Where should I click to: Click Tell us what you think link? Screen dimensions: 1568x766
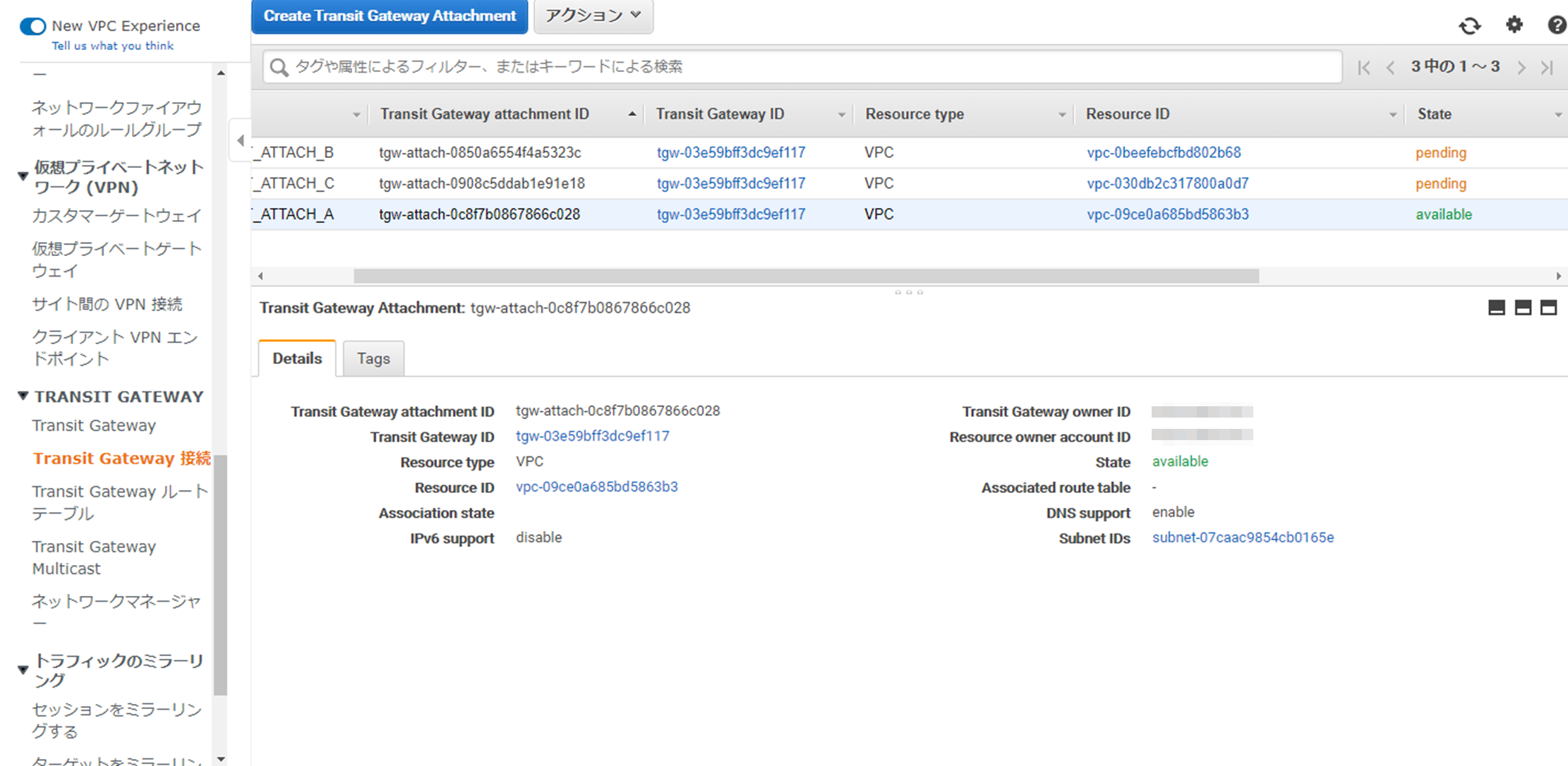pyautogui.click(x=112, y=46)
